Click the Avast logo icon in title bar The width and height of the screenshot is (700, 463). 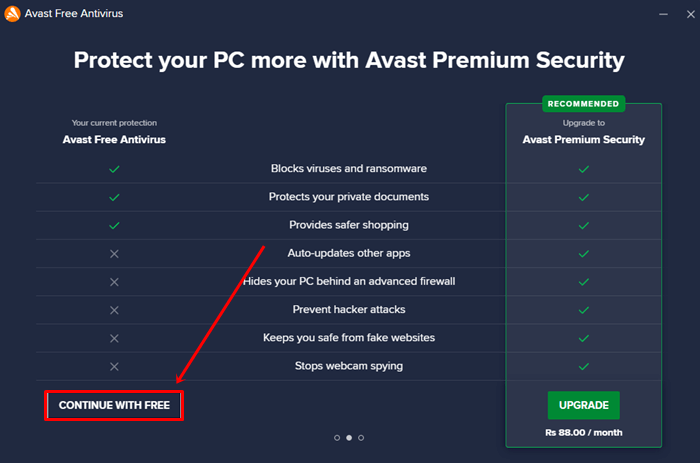pos(12,14)
